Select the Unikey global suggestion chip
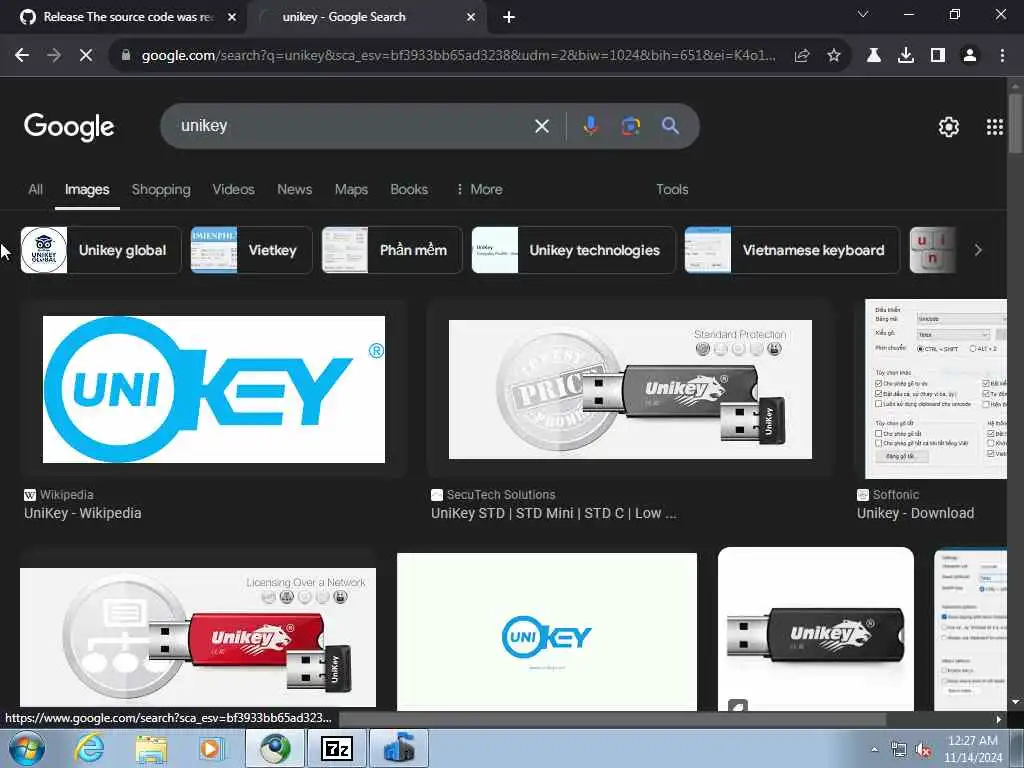 pyautogui.click(x=101, y=250)
